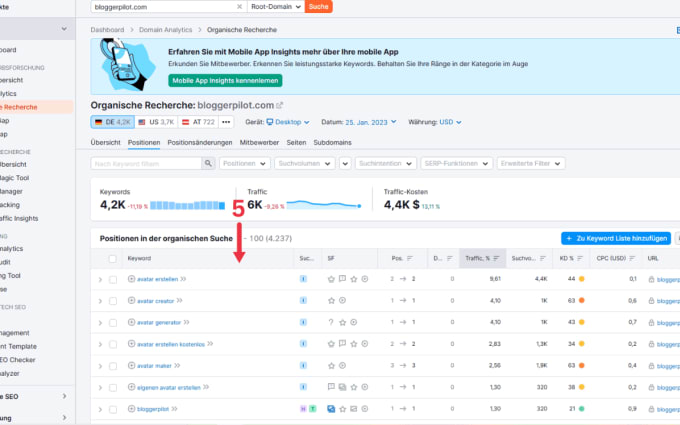Click the intent badge in the 'avatar creator' row

click(303, 301)
